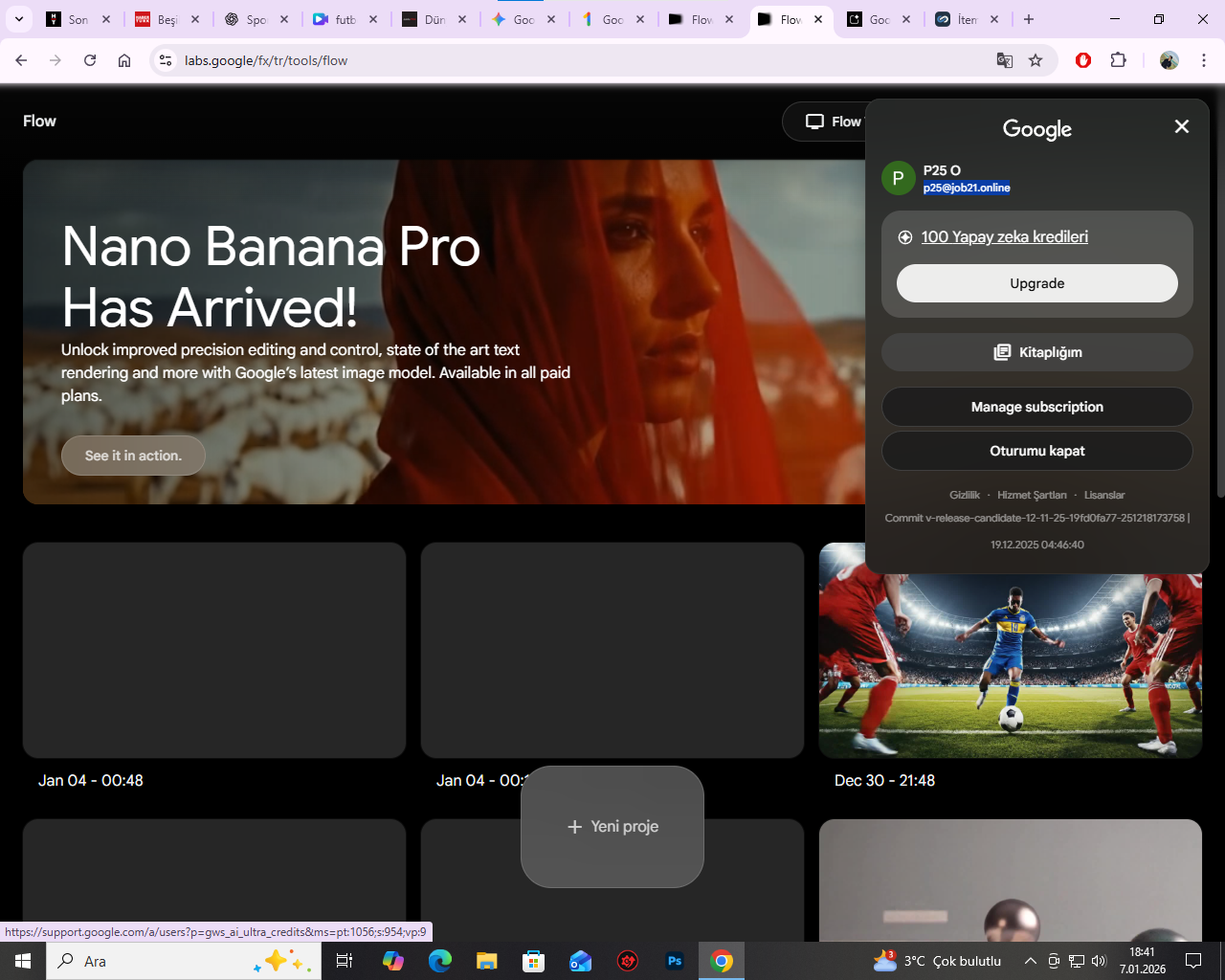
Task: Open the Chrome profile avatar
Action: click(x=1169, y=60)
